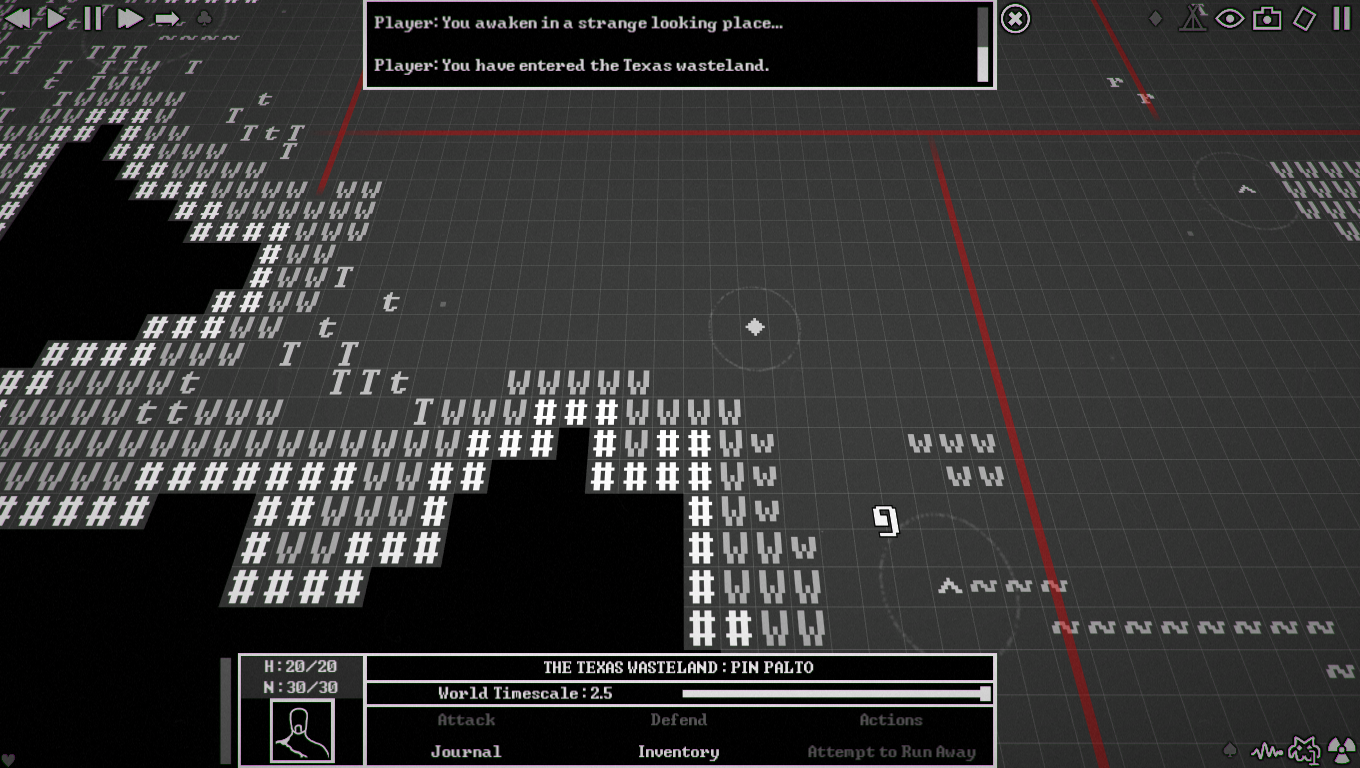
Task: Click 'You awaken in a strange looking place' message
Action: [x=579, y=23]
